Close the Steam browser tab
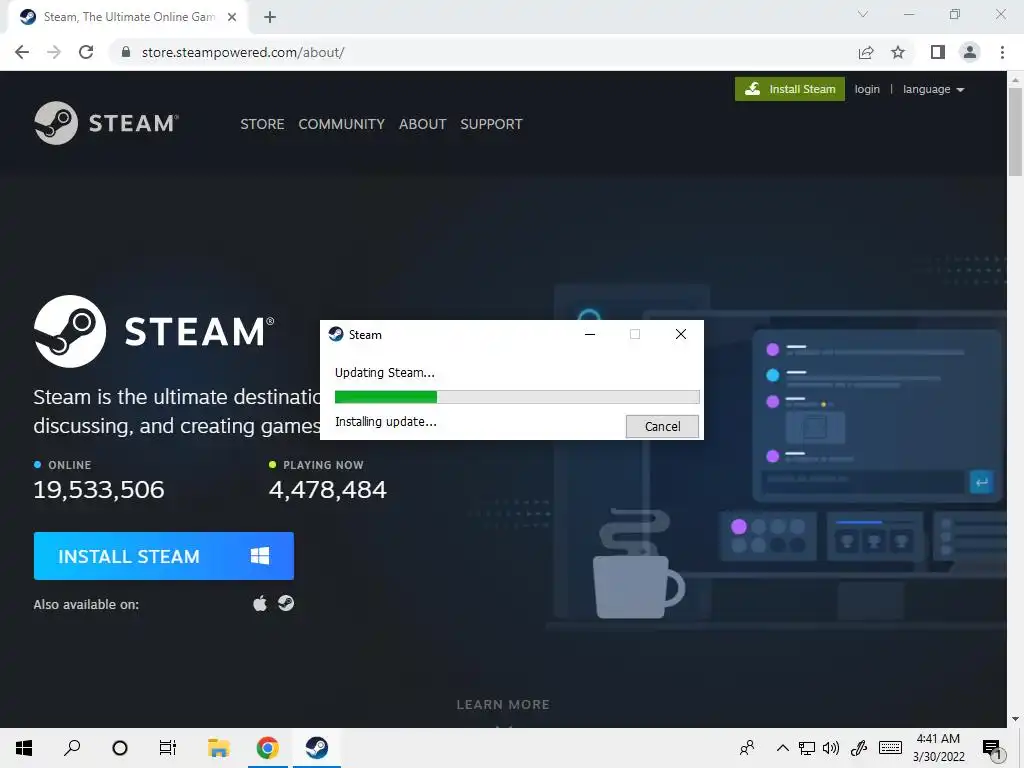Screen dimensions: 1024x768 pyautogui.click(x=232, y=17)
